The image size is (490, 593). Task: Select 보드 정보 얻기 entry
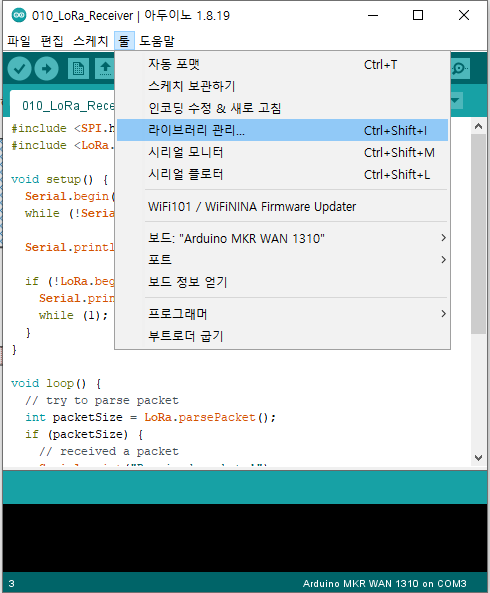pyautogui.click(x=282, y=282)
